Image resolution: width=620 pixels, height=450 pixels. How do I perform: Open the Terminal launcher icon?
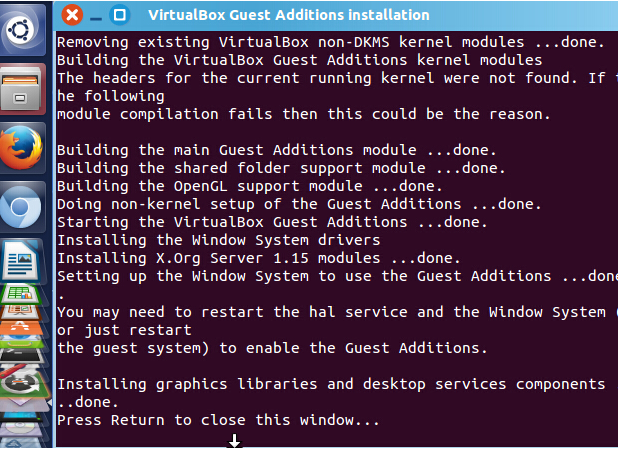(21, 355)
